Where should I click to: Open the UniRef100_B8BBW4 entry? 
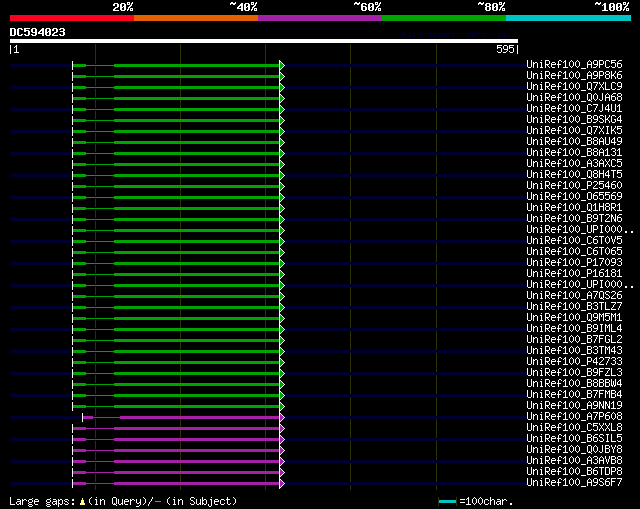tap(574, 384)
